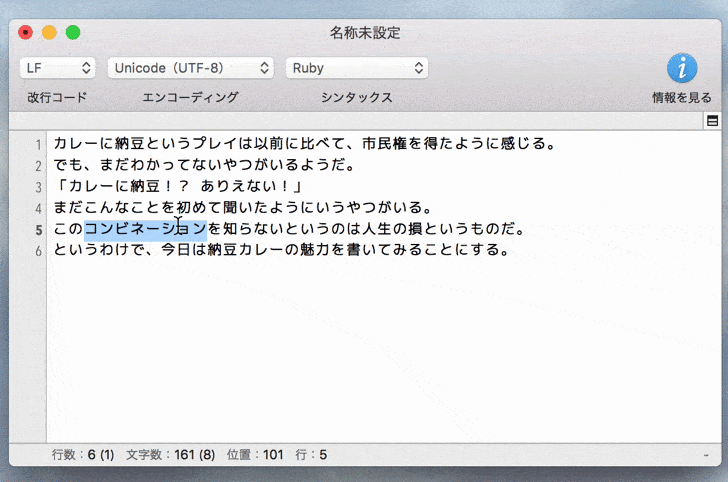
Task: Click the highlighted word コンビネーション
Action: 145,229
